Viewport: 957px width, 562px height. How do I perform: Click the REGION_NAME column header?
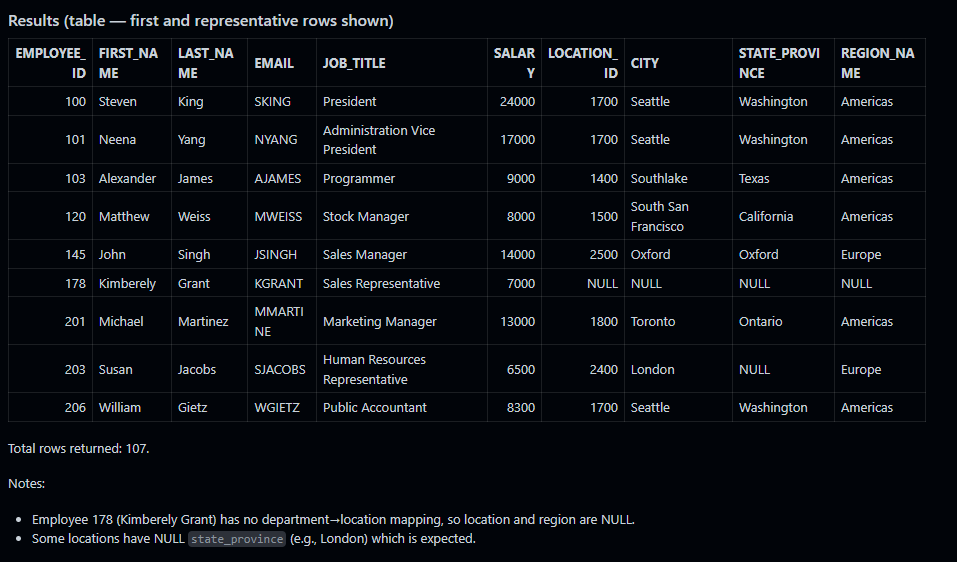point(877,63)
